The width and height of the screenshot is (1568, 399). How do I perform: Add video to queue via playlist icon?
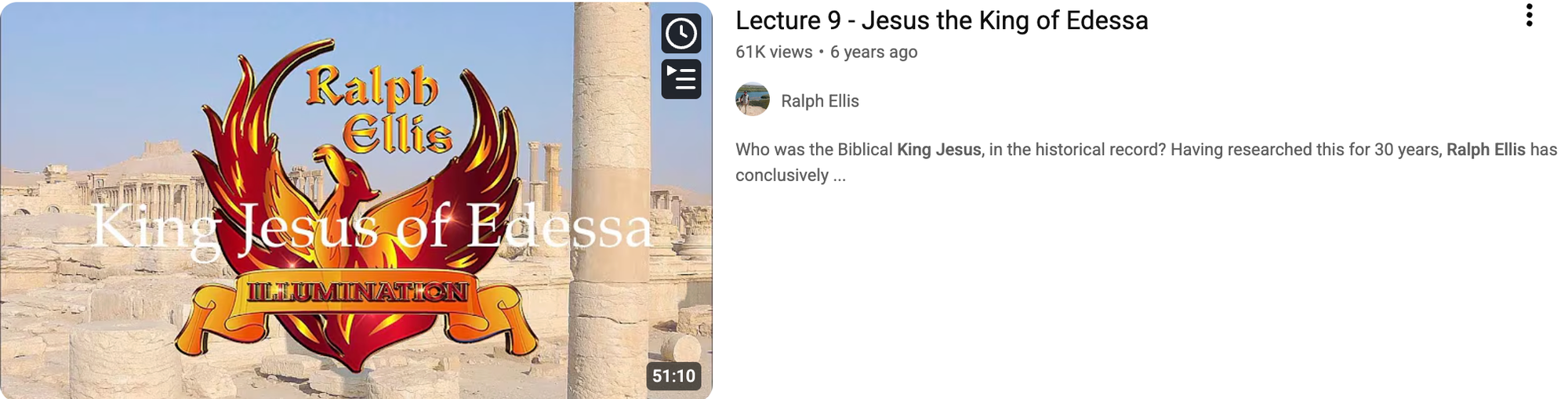click(681, 79)
